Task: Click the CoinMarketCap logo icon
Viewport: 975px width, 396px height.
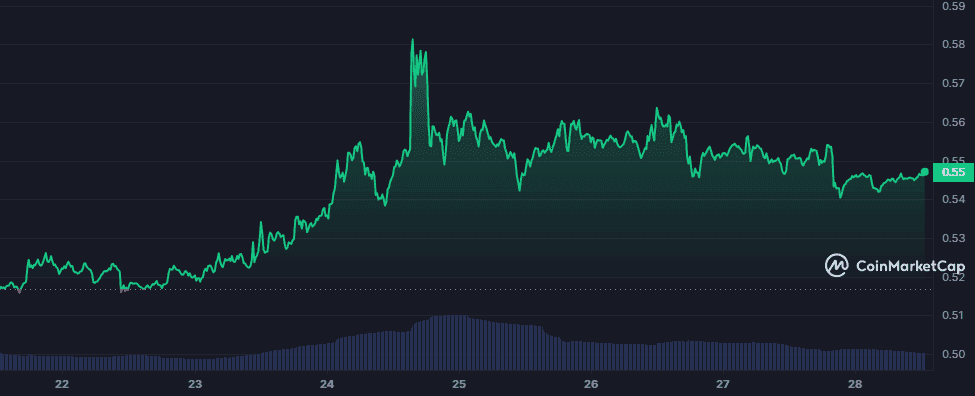Action: click(836, 265)
